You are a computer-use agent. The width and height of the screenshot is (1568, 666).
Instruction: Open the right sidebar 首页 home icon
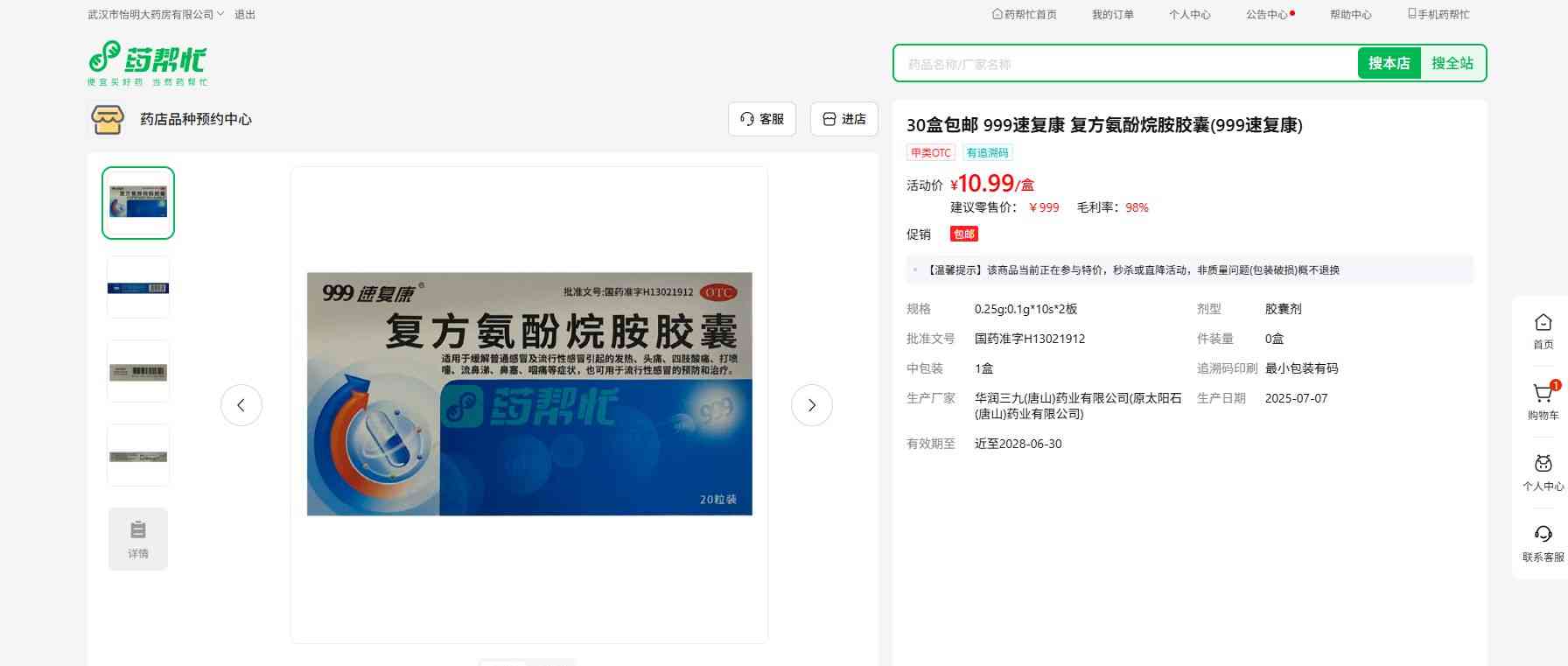click(1543, 323)
